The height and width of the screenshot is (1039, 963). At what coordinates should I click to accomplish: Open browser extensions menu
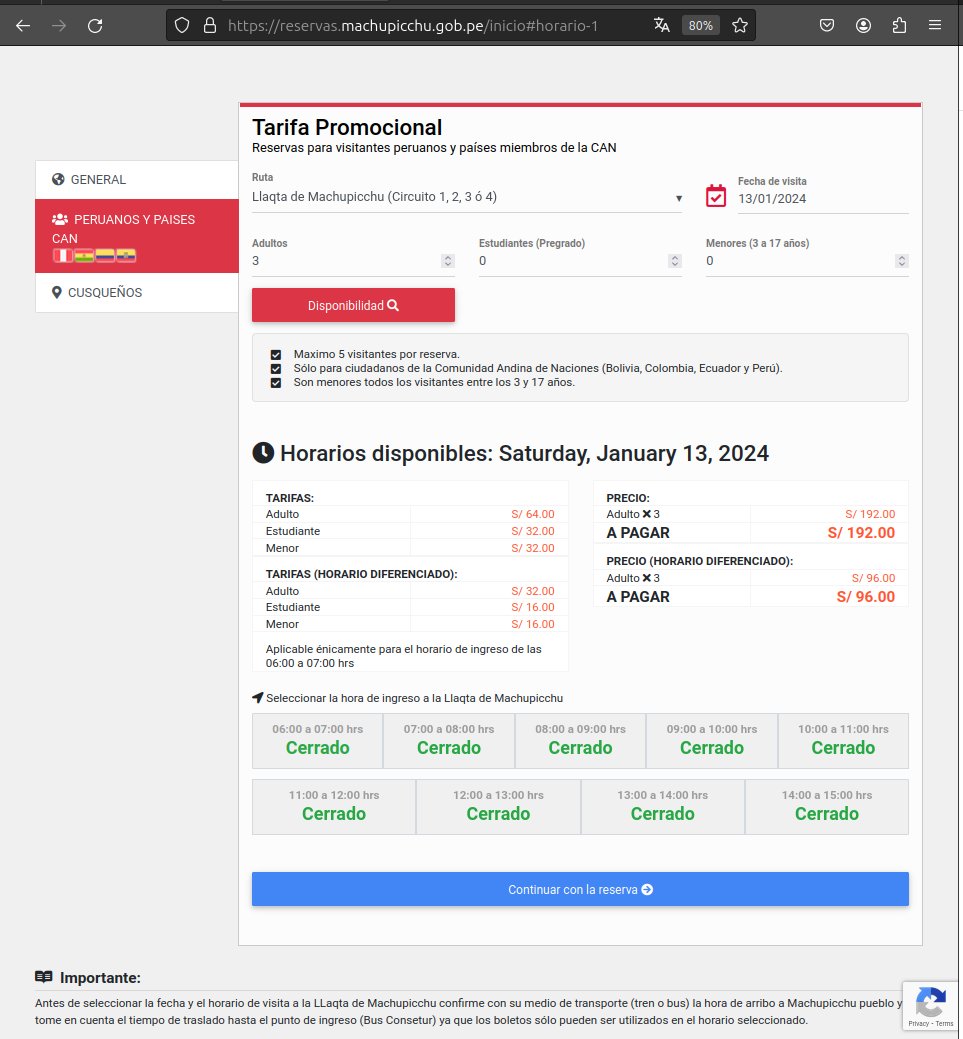899,25
